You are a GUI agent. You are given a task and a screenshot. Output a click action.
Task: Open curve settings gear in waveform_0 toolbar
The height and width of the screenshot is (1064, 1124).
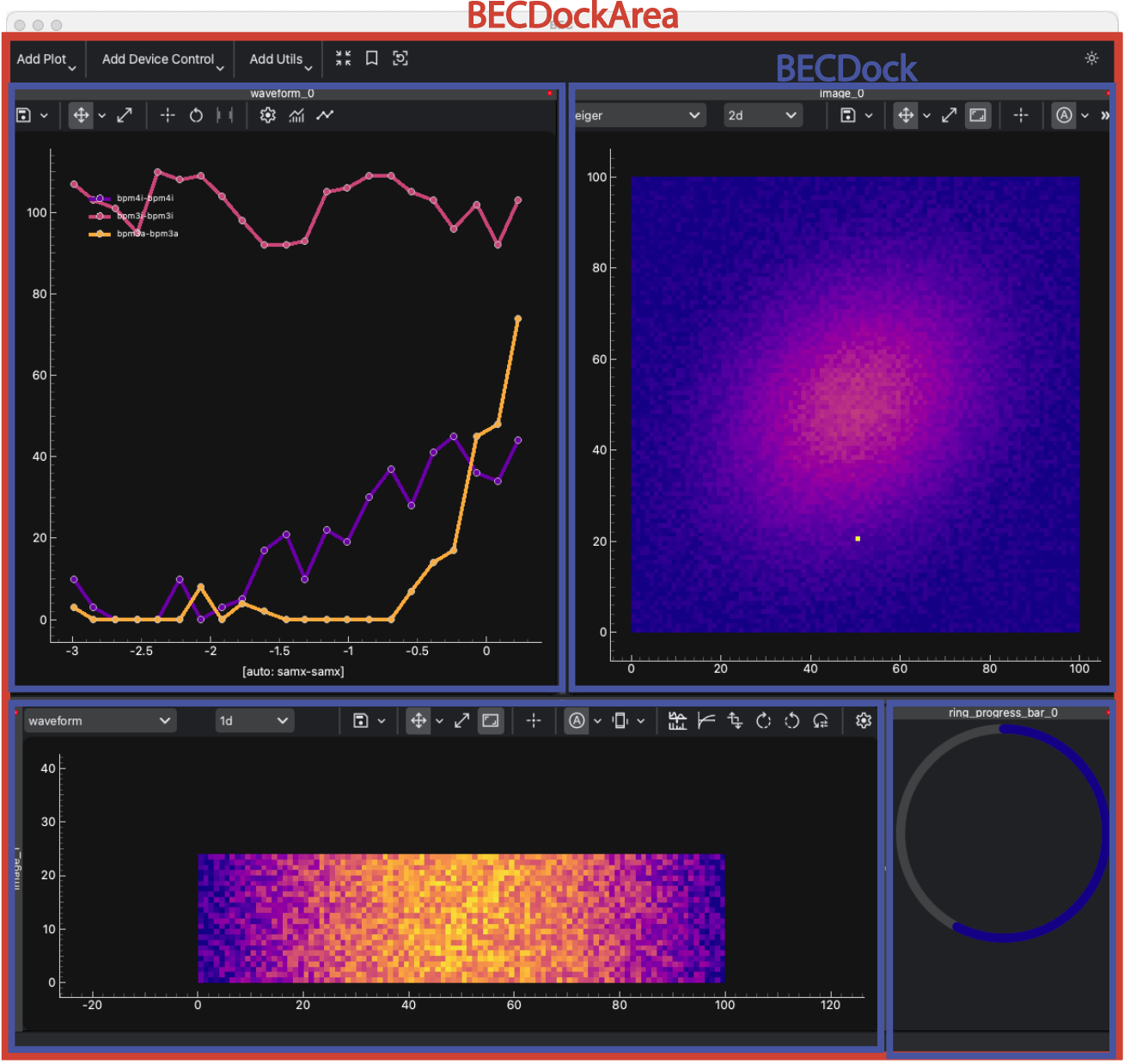(268, 115)
